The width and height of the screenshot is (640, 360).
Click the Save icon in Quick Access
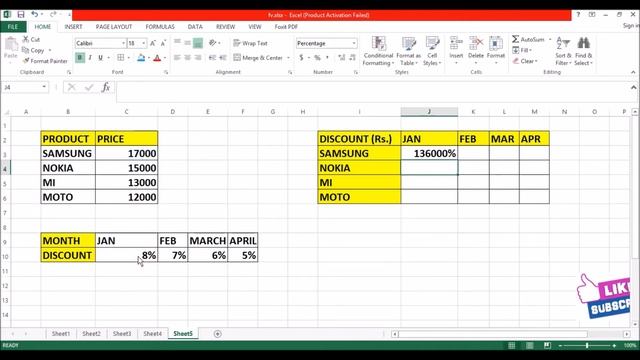tap(20, 15)
